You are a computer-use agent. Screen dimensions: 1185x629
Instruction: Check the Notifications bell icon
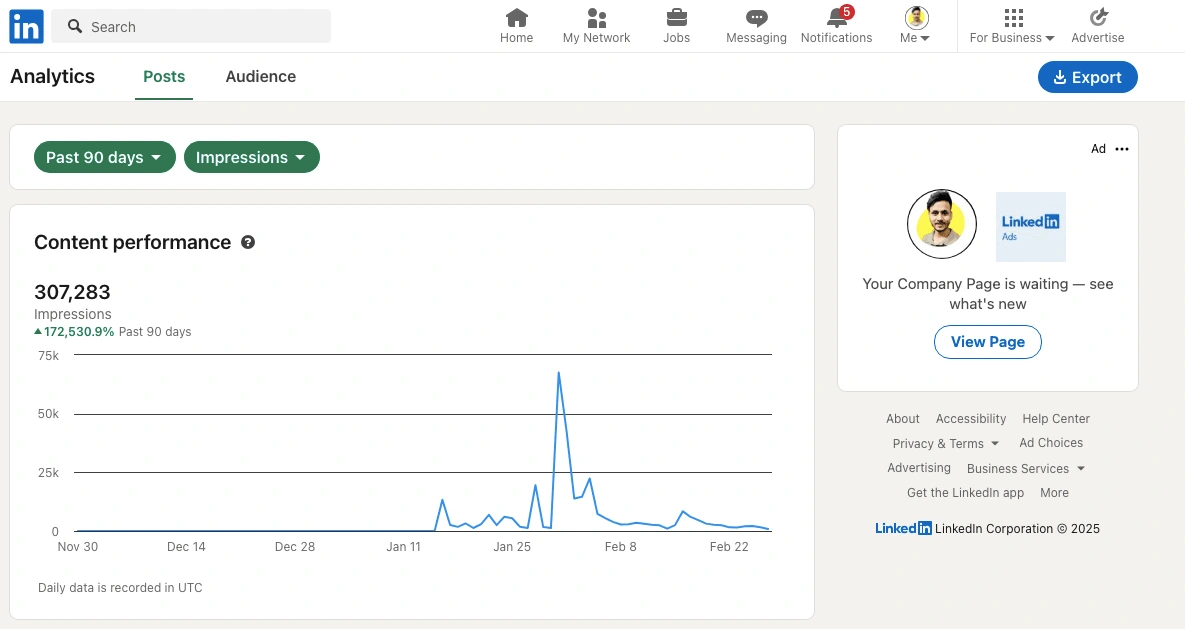837,18
